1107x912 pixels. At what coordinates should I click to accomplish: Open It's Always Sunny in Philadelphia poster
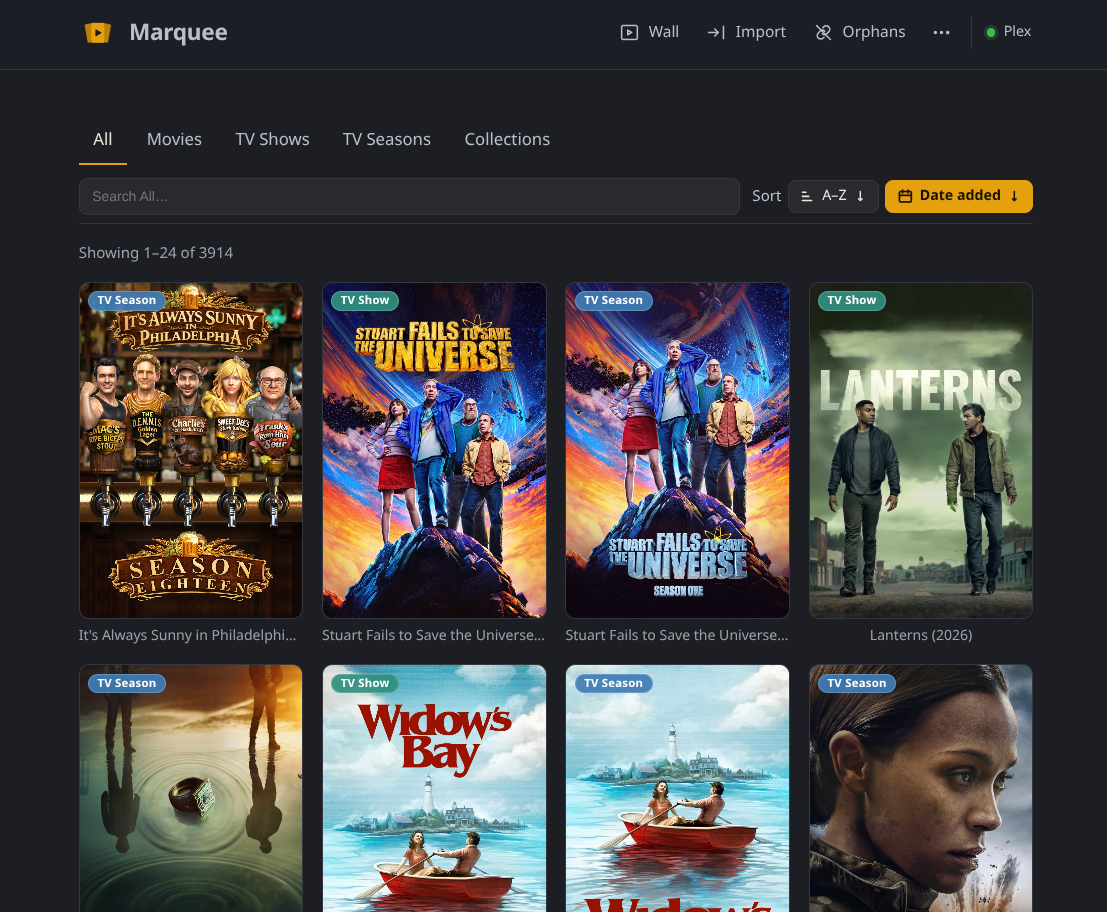191,450
